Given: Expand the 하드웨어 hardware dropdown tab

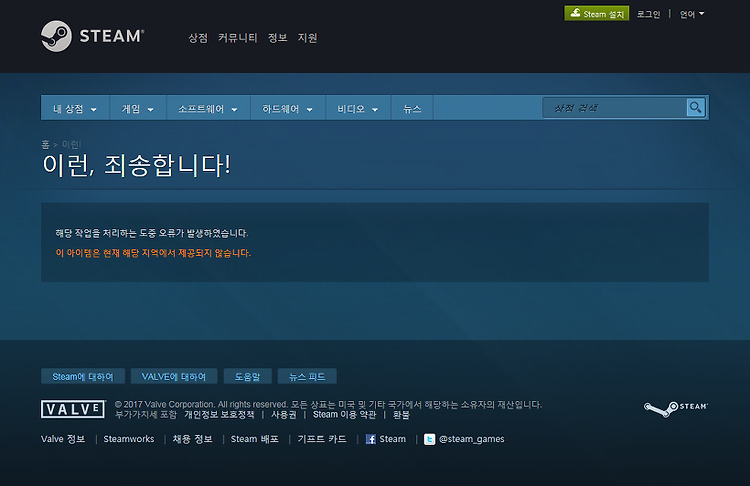Looking at the screenshot, I should pyautogui.click(x=287, y=109).
